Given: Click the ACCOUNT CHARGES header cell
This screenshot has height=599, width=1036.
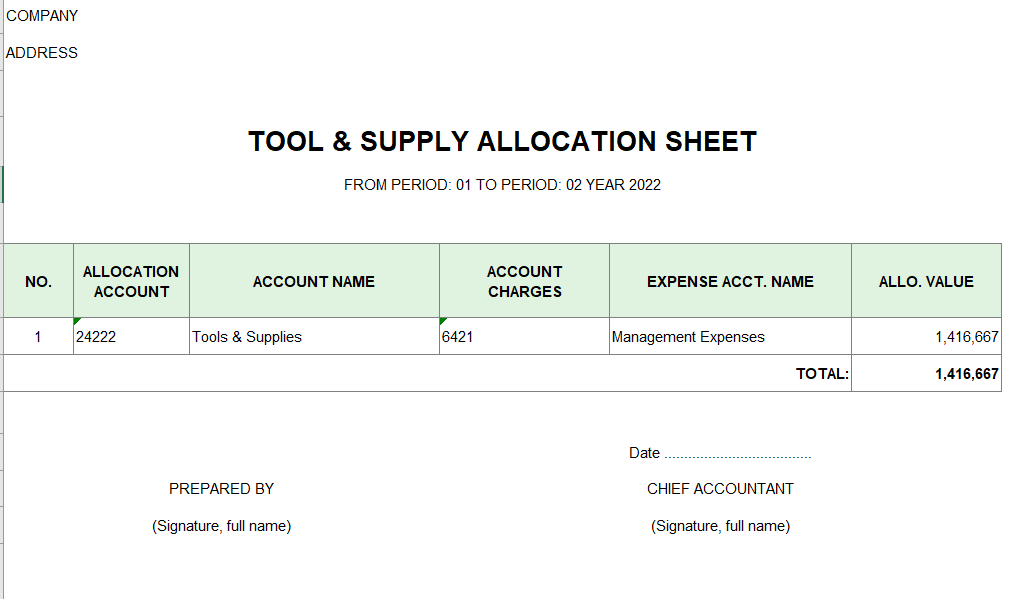Looking at the screenshot, I should click(525, 281).
